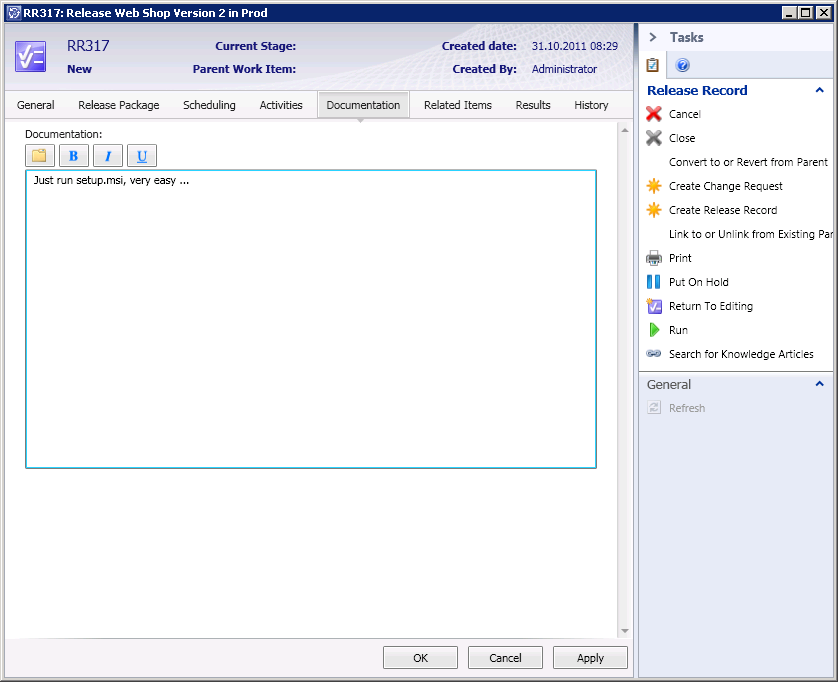Click Create Change Request task link

(x=725, y=186)
